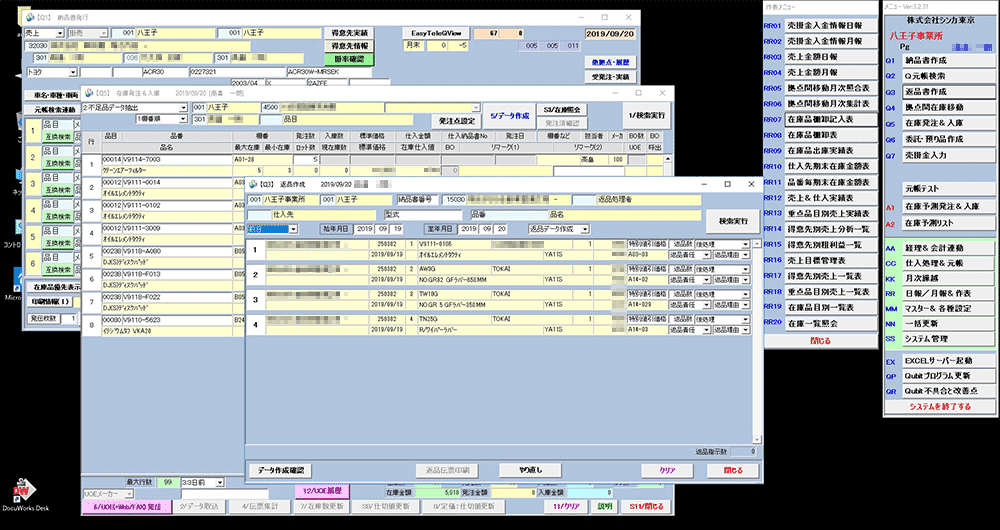Open 日報/月報&作表 (RR) section

click(948, 293)
